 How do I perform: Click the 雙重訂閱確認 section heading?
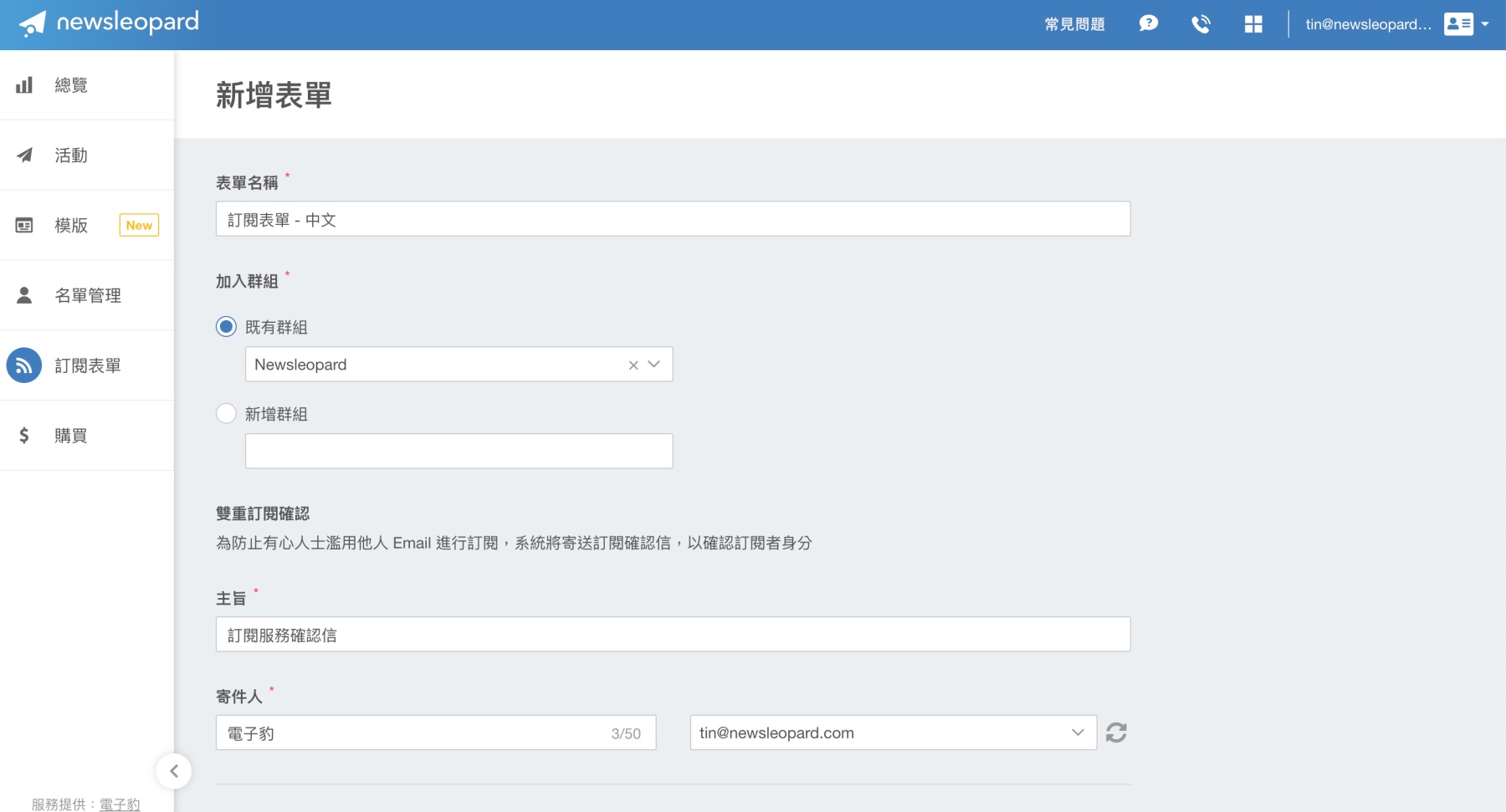pos(263,513)
